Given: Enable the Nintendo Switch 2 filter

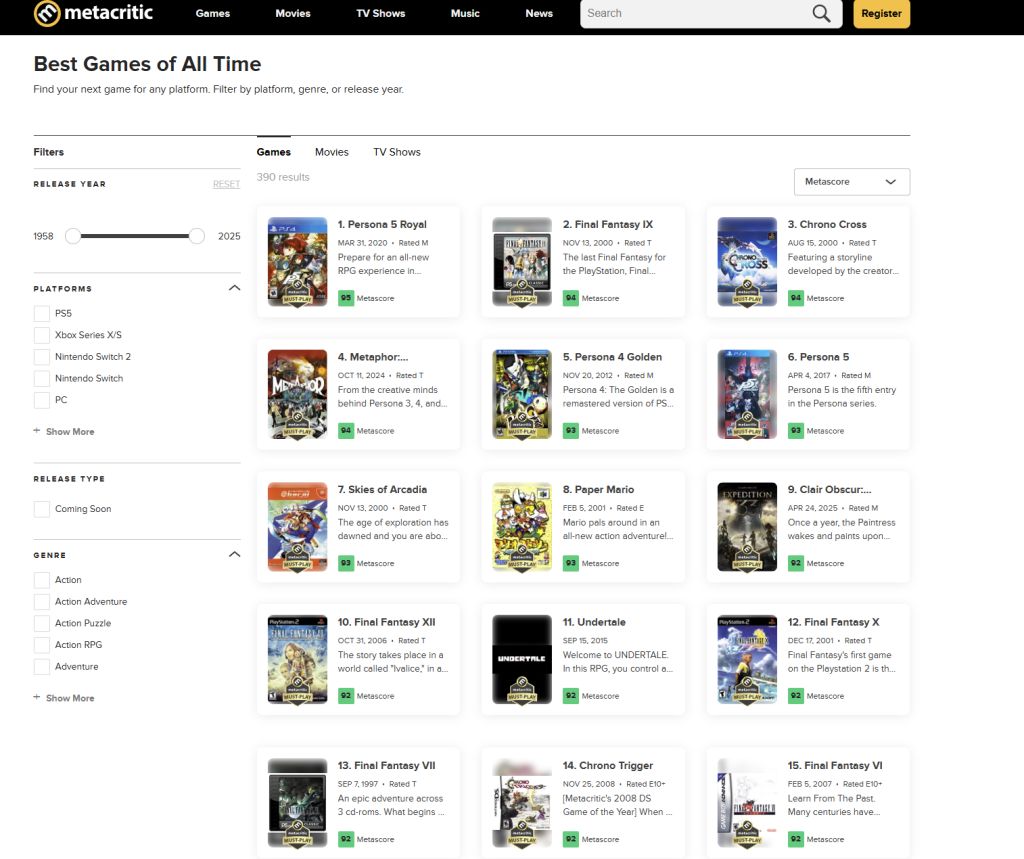Looking at the screenshot, I should click(42, 357).
